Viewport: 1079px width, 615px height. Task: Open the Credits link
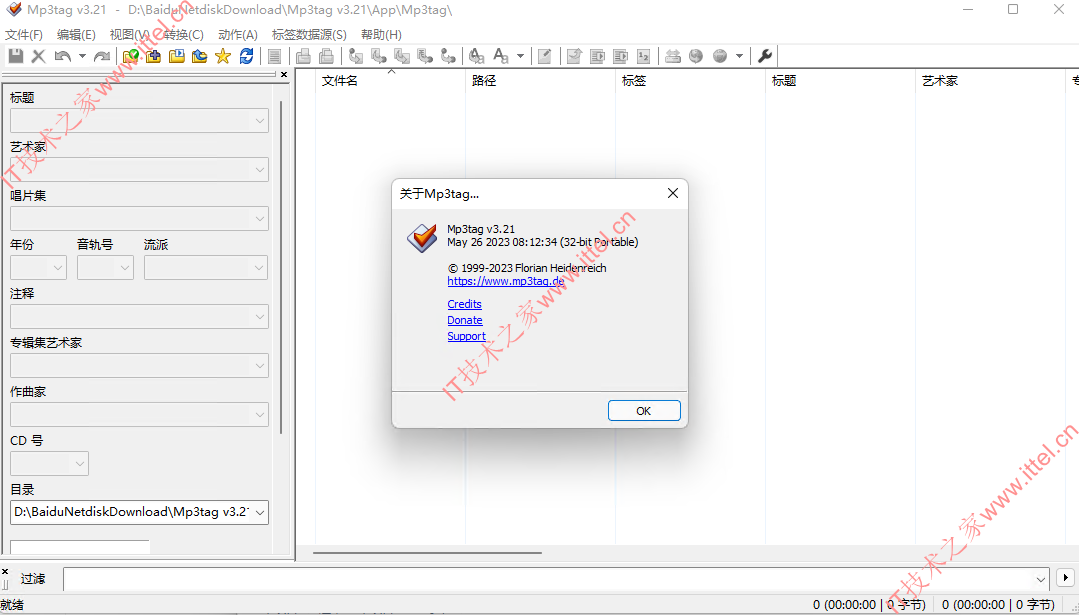pos(464,304)
